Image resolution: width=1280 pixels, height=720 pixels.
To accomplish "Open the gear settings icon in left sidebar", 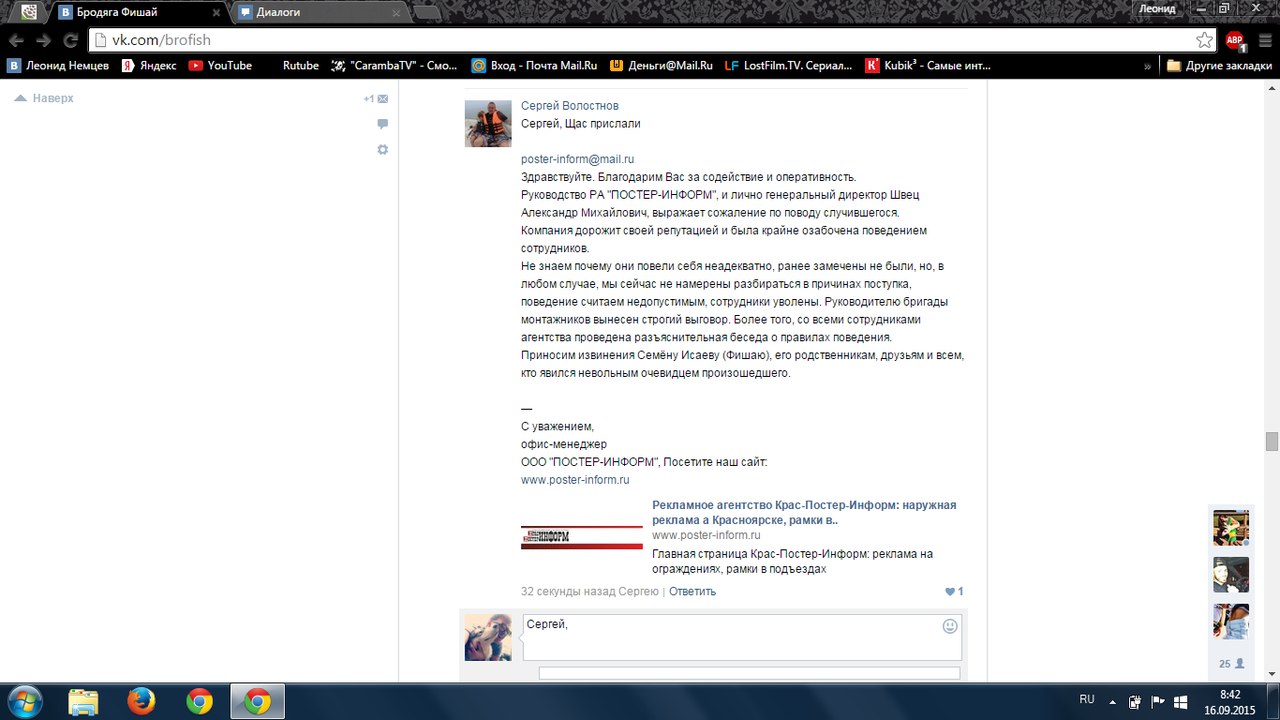I will point(382,149).
